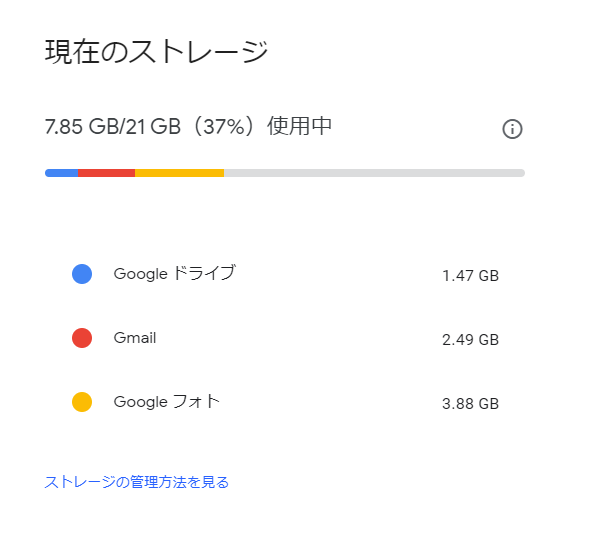592x533 pixels.
Task: Select the 7.85 GB/21 GB usage text
Action: (x=113, y=126)
